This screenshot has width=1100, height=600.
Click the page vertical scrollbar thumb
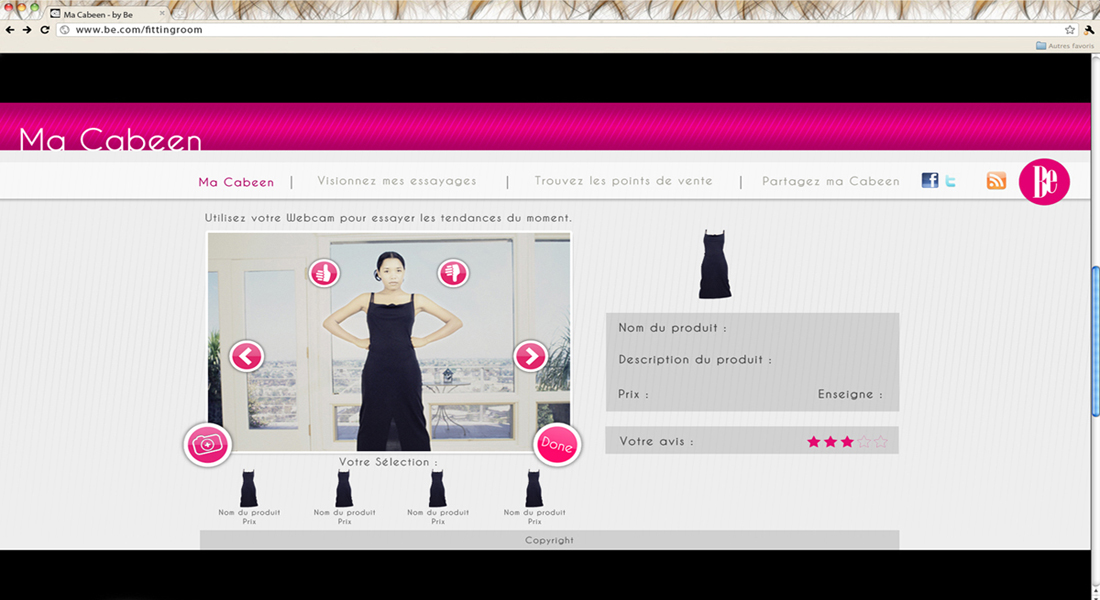click(1095, 341)
